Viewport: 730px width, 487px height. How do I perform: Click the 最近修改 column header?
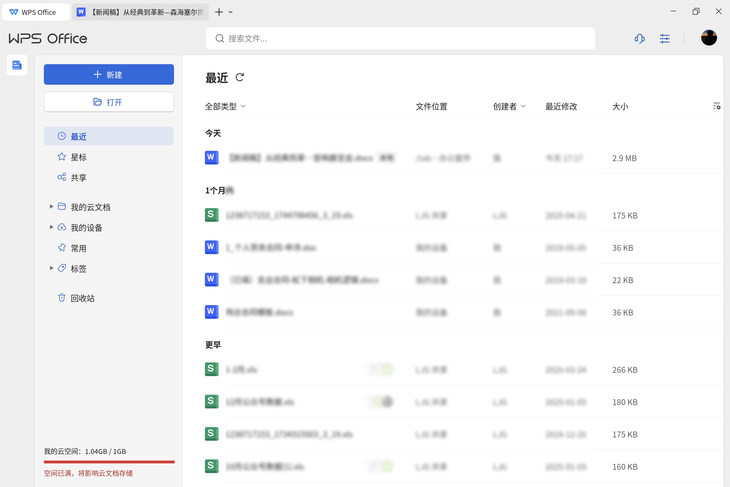(561, 107)
